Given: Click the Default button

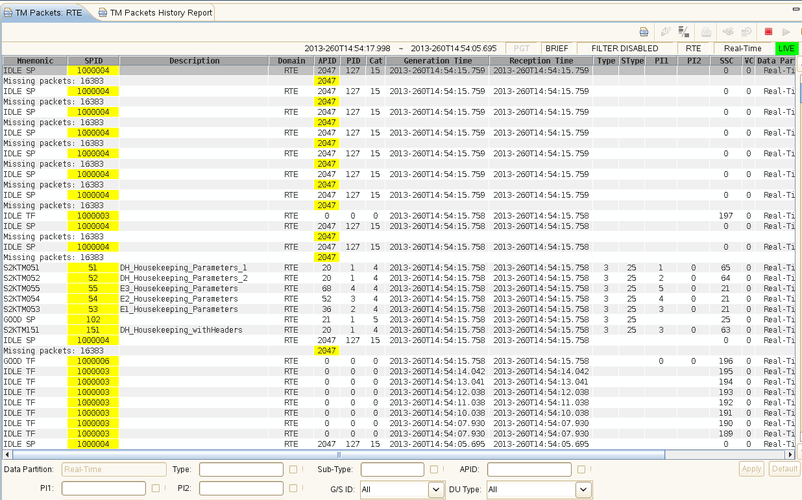Looking at the screenshot, I should (784, 469).
